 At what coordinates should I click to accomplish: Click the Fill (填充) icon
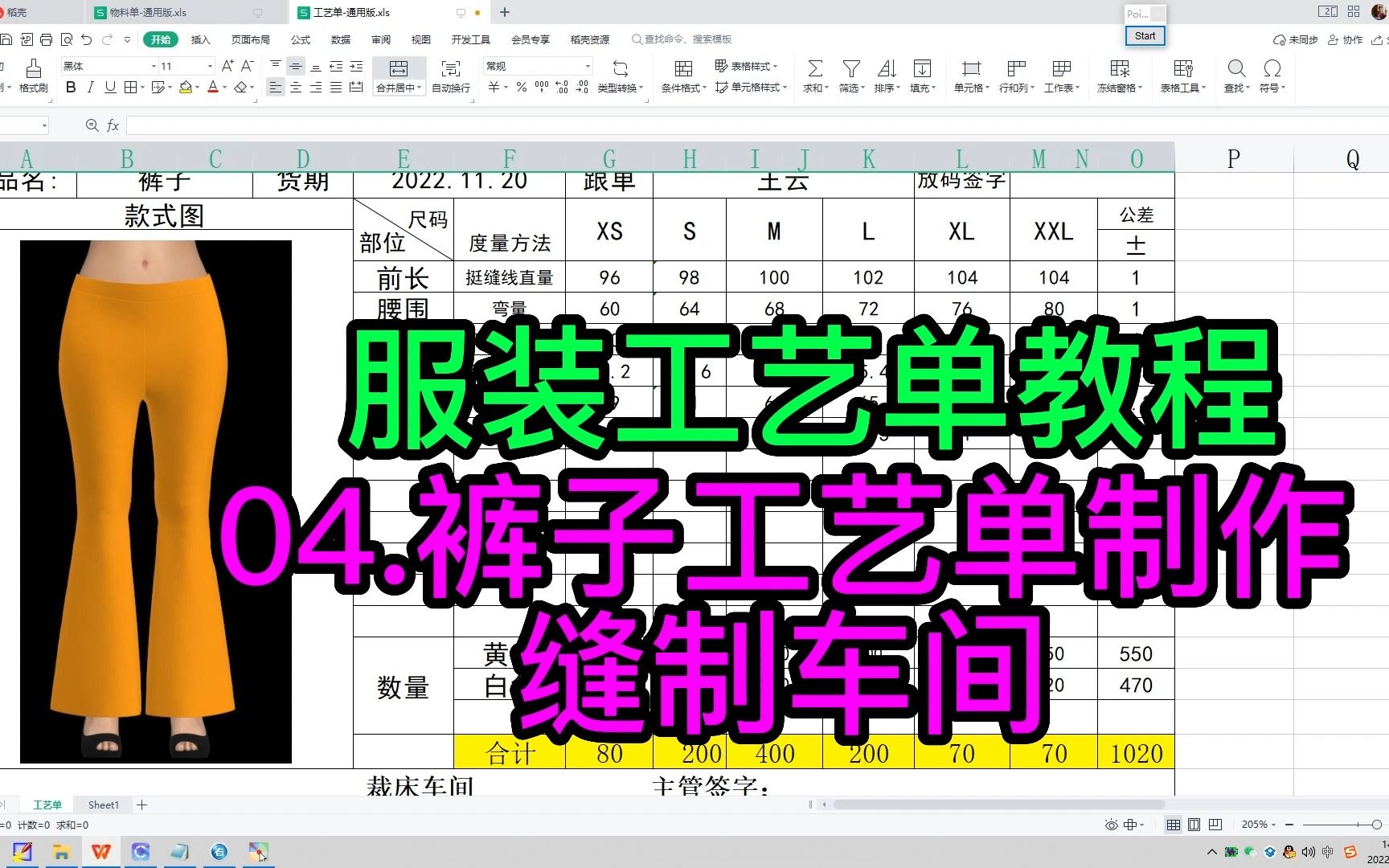(922, 68)
